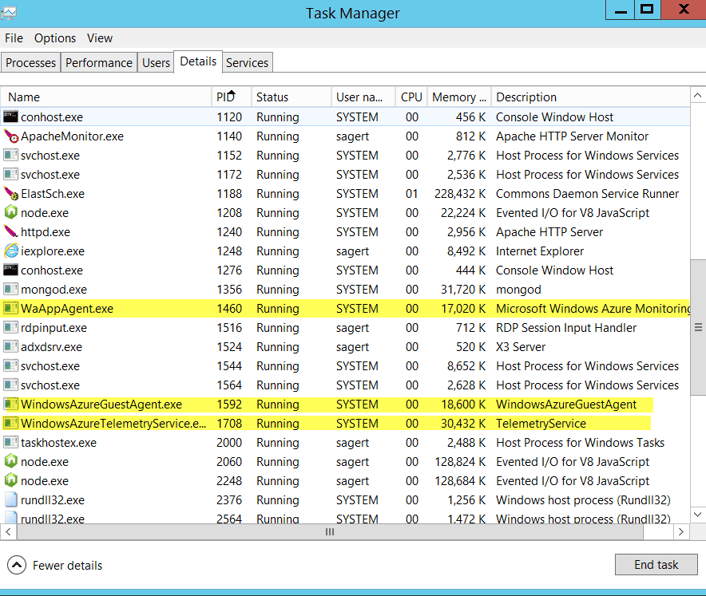Sort by the Memory column header
Image resolution: width=706 pixels, height=596 pixels.
[x=459, y=97]
